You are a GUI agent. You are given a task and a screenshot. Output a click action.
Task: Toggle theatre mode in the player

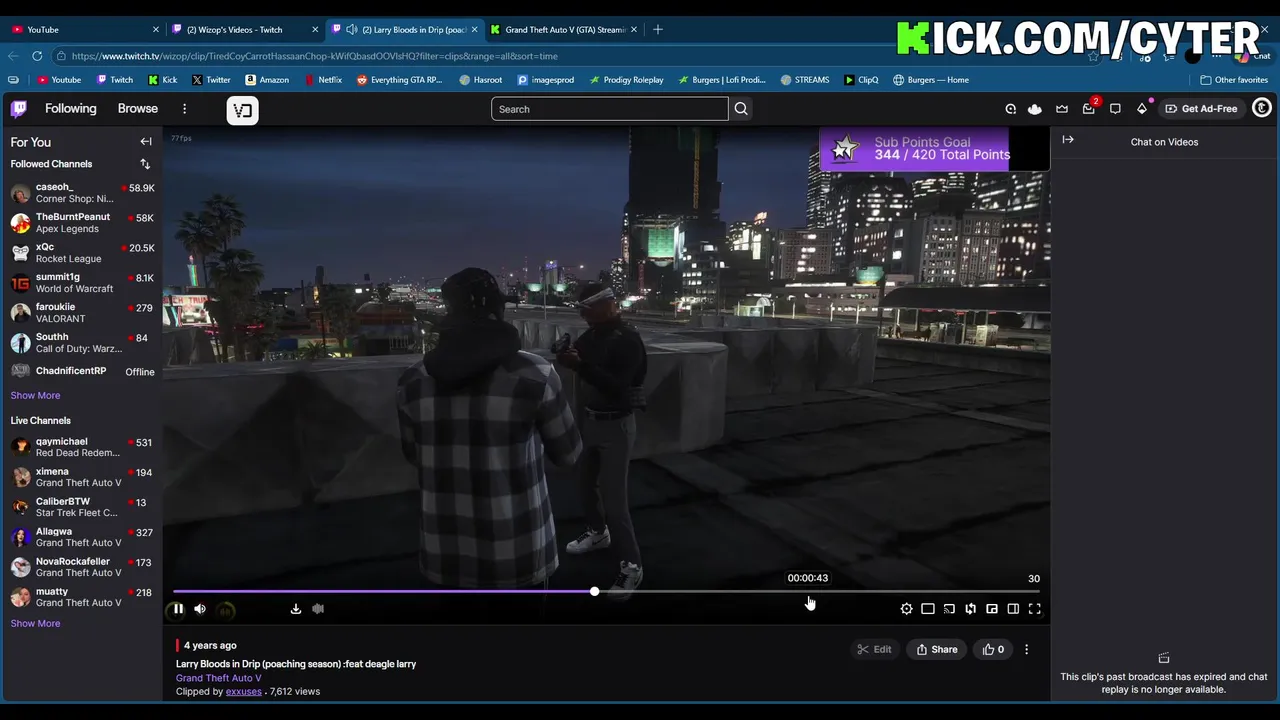click(x=928, y=609)
